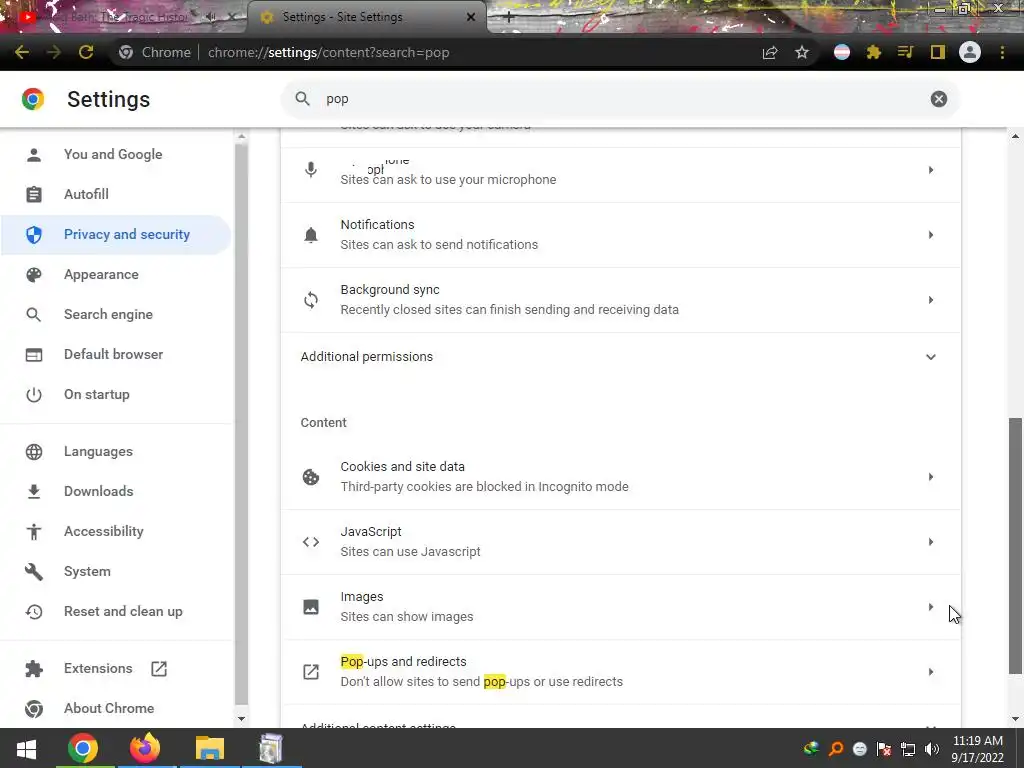Toggle the side panel icon
This screenshot has height=768, width=1024.
(x=938, y=52)
